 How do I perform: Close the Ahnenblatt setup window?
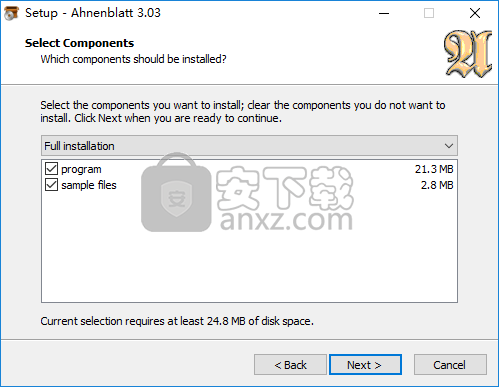point(475,13)
